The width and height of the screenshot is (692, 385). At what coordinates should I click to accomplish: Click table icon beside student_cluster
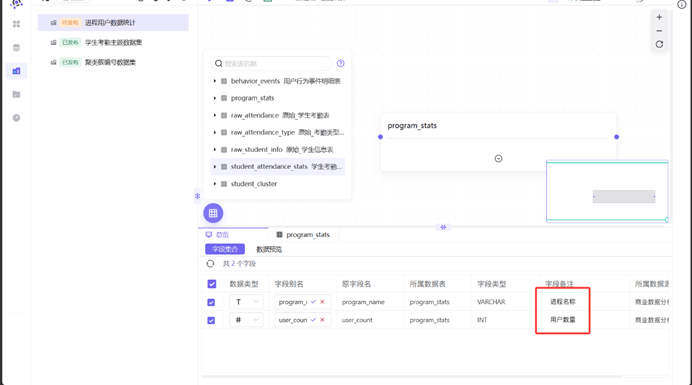click(224, 184)
